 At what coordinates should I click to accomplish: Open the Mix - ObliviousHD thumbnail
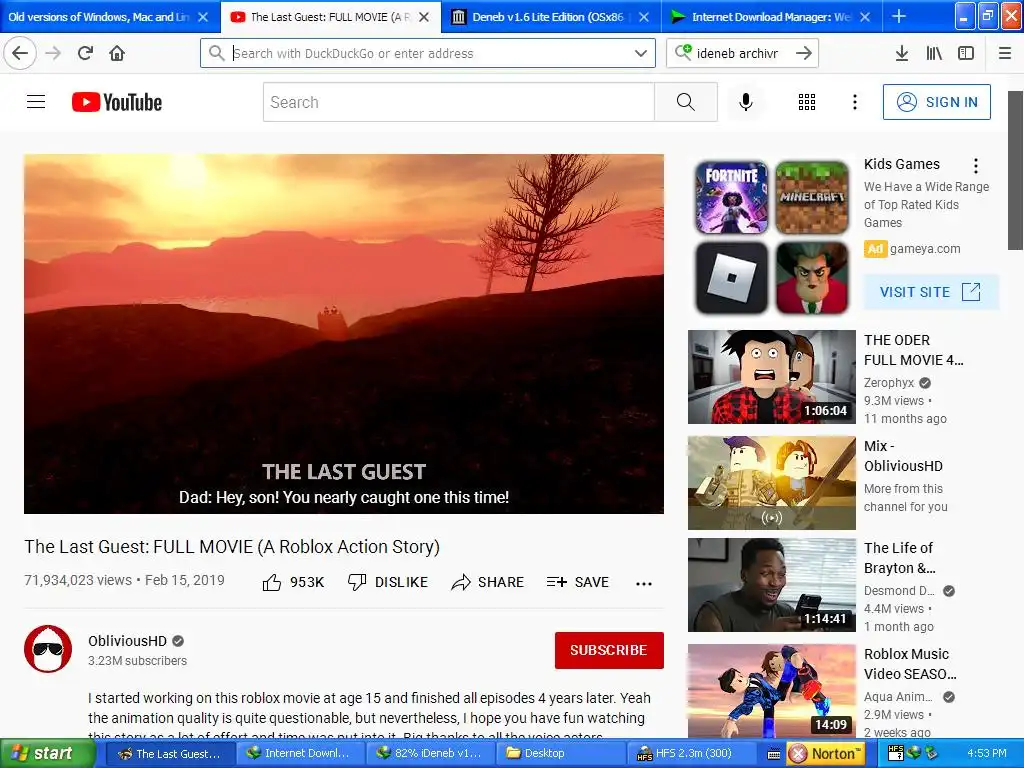[772, 483]
